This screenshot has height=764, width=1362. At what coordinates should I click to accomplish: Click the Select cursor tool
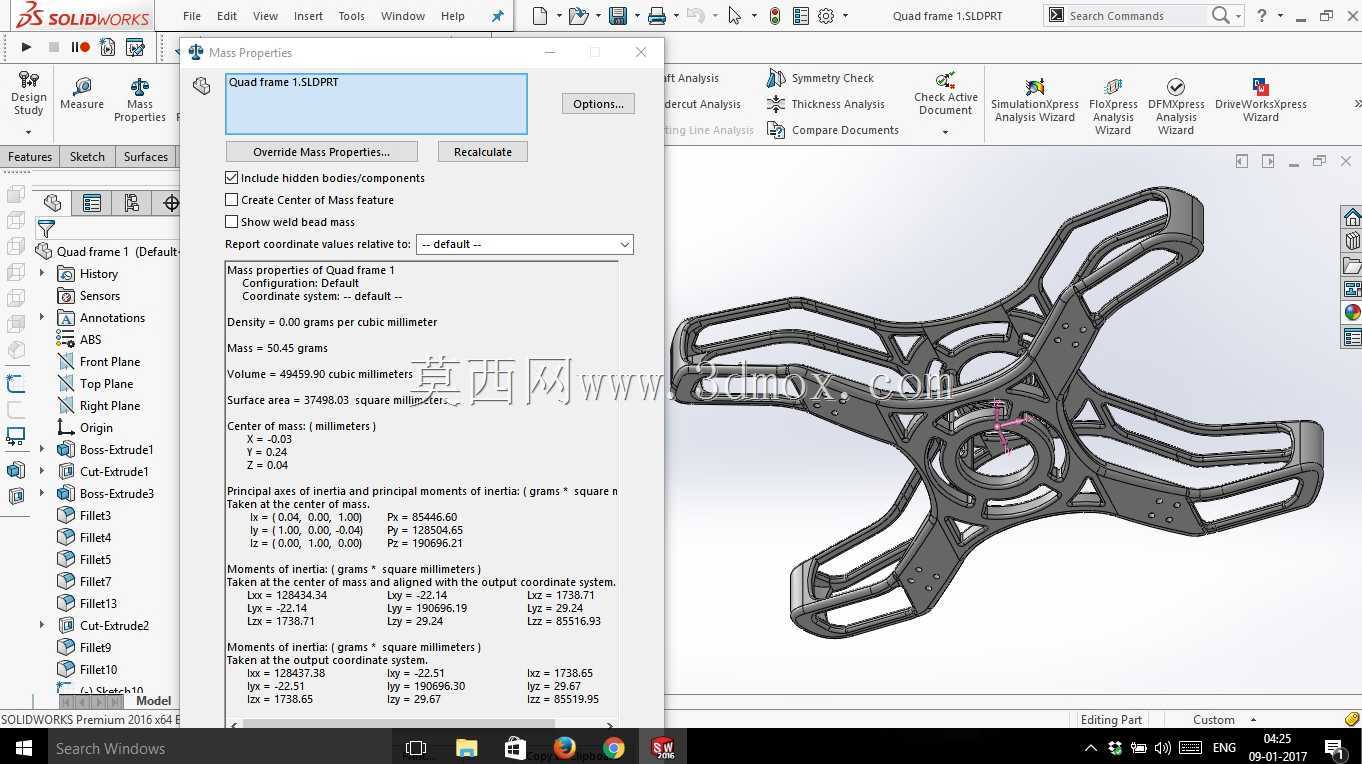(735, 16)
